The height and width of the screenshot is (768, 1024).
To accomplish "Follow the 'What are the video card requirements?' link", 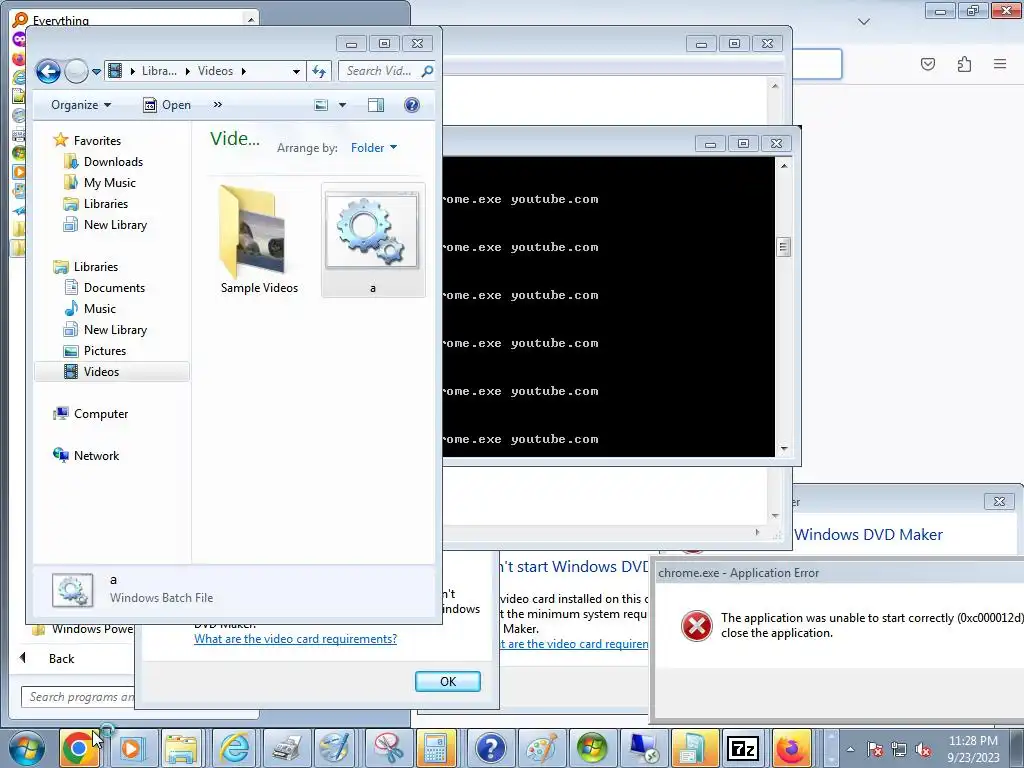I will [295, 639].
